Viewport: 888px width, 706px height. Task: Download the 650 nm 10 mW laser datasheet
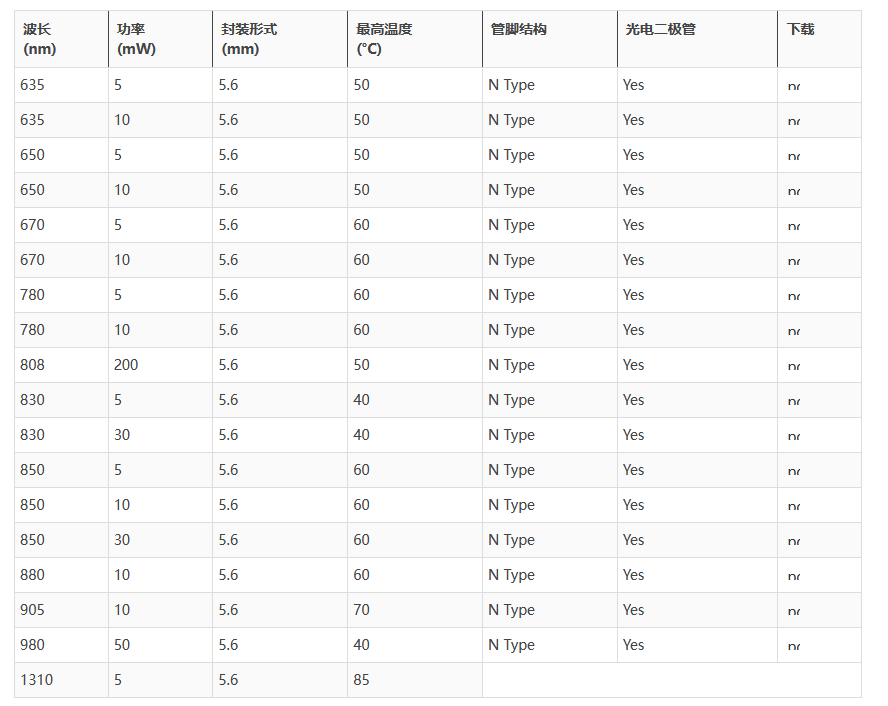coord(794,191)
